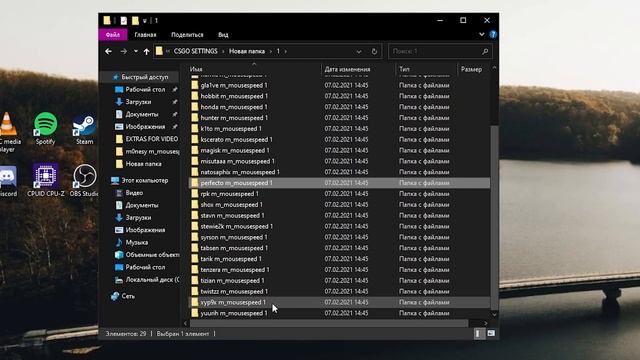Viewport: 640px width, 360px height.
Task: Open Новая папка in the sidebar
Action: pos(139,164)
